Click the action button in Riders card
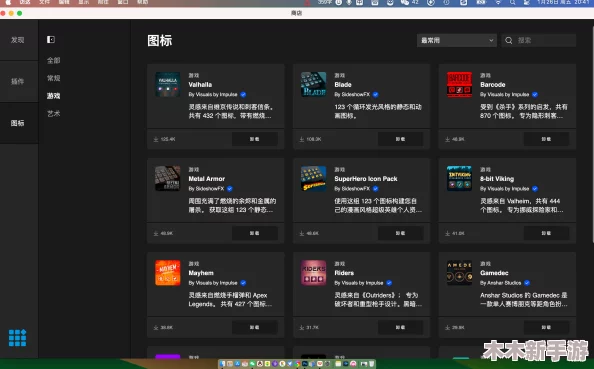This screenshot has width=594, height=369. pos(400,327)
